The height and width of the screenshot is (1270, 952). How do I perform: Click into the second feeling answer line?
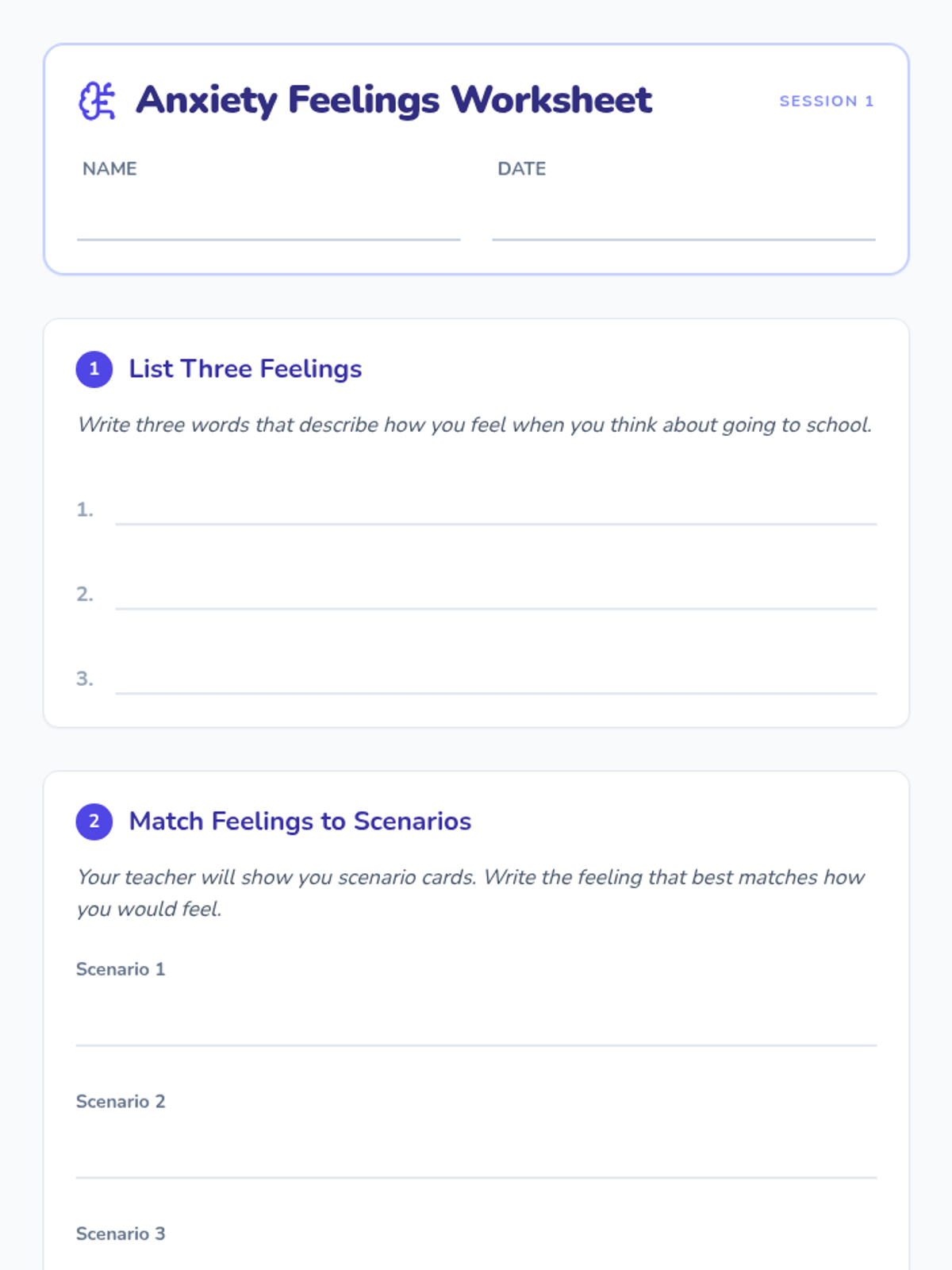pos(496,593)
